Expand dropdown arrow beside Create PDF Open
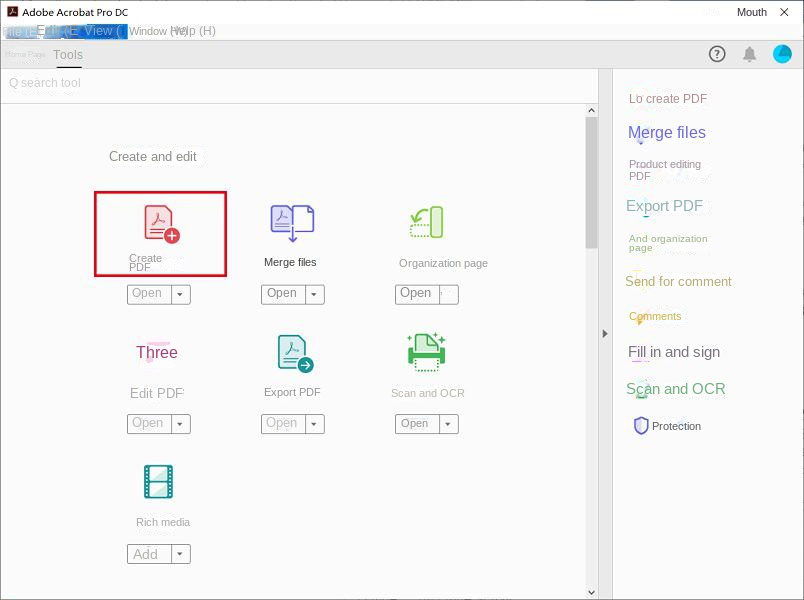804x600 pixels. (180, 294)
